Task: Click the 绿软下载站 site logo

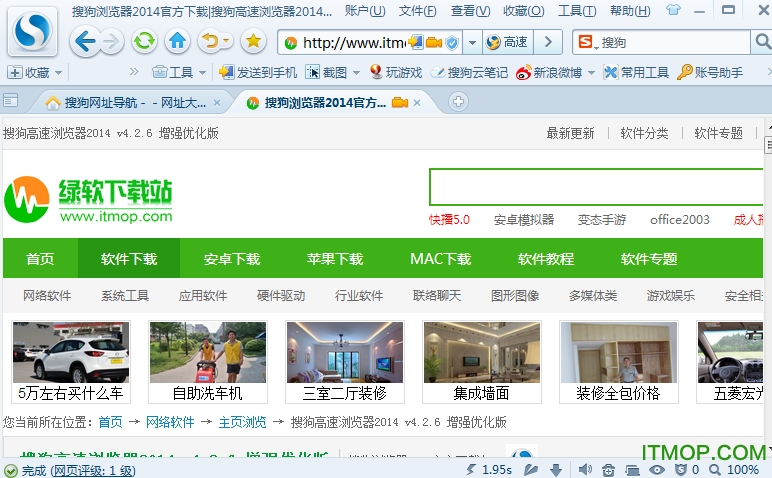Action: coord(89,200)
